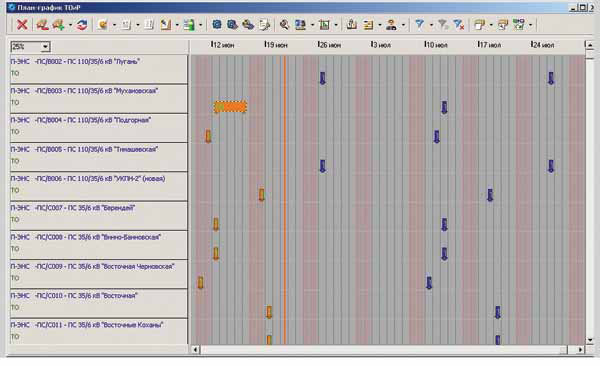
Task: Click the 19 июн date header
Action: 276,45
